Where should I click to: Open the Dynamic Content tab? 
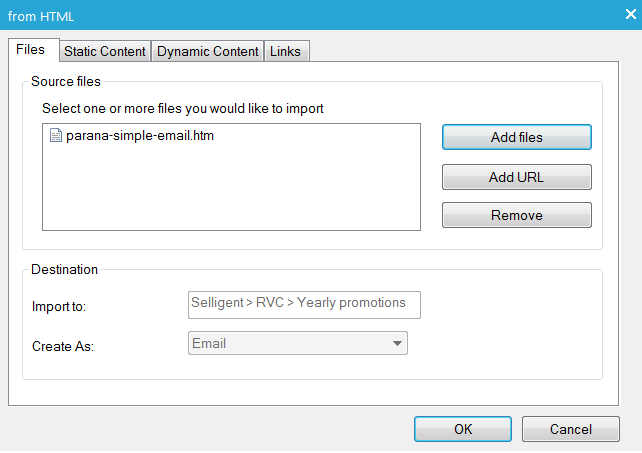pyautogui.click(x=208, y=51)
